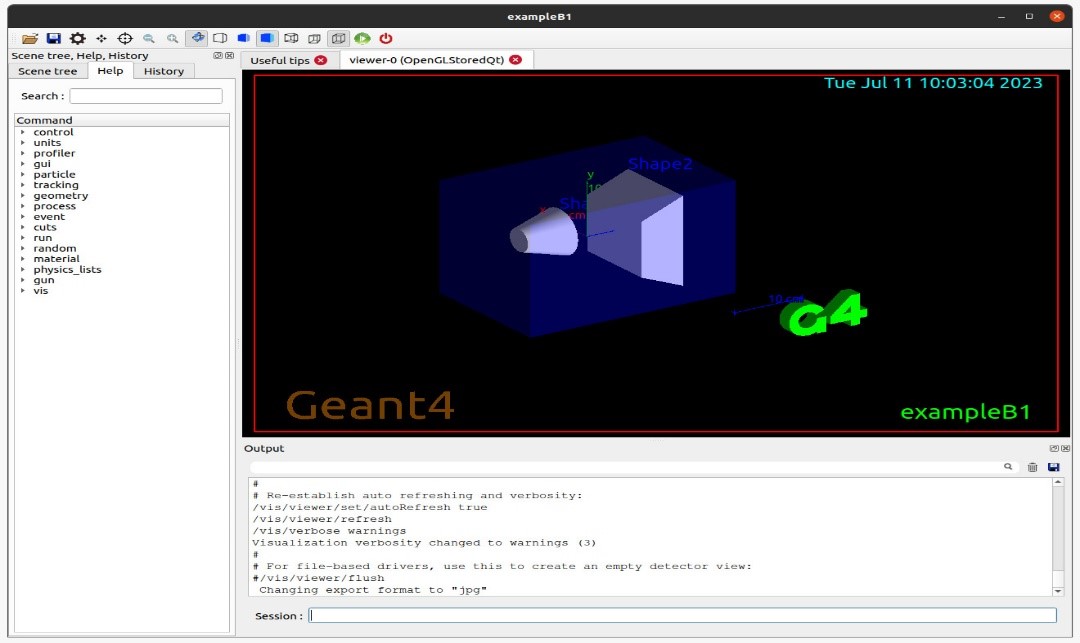
Task: Open viewer properties with the gear icon
Action: (78, 39)
